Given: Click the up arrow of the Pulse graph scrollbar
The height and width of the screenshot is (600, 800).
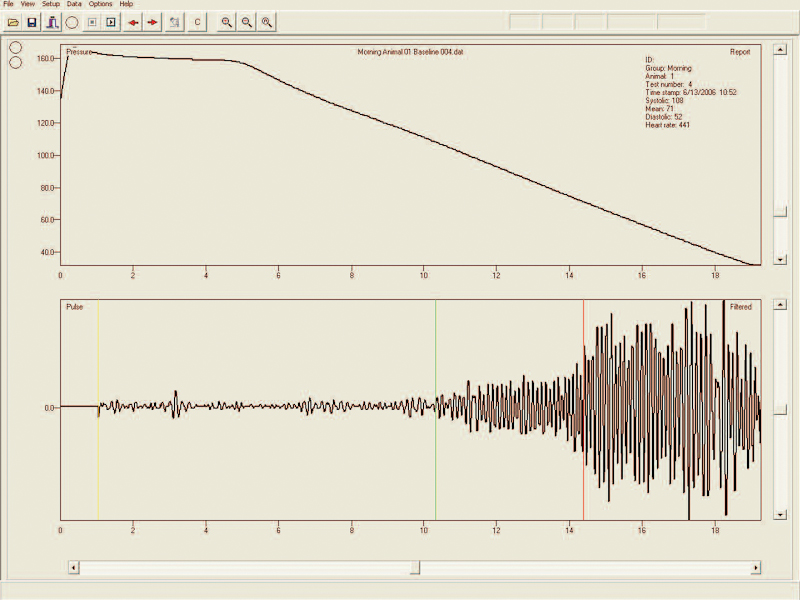Looking at the screenshot, I should [780, 305].
